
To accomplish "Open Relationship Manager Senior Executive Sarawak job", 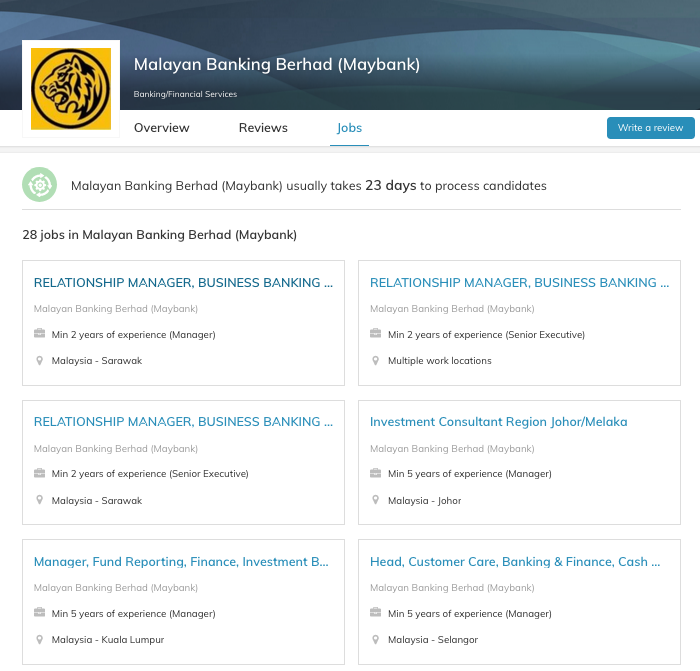I will click(183, 421).
